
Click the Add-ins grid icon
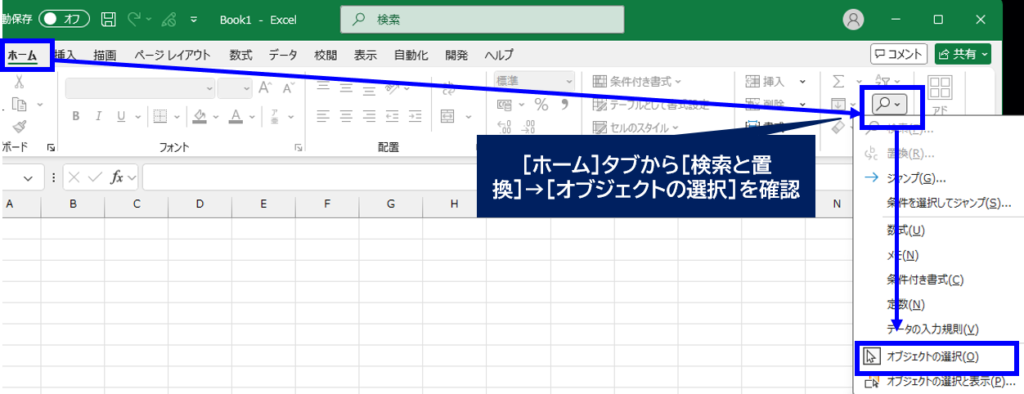(939, 88)
